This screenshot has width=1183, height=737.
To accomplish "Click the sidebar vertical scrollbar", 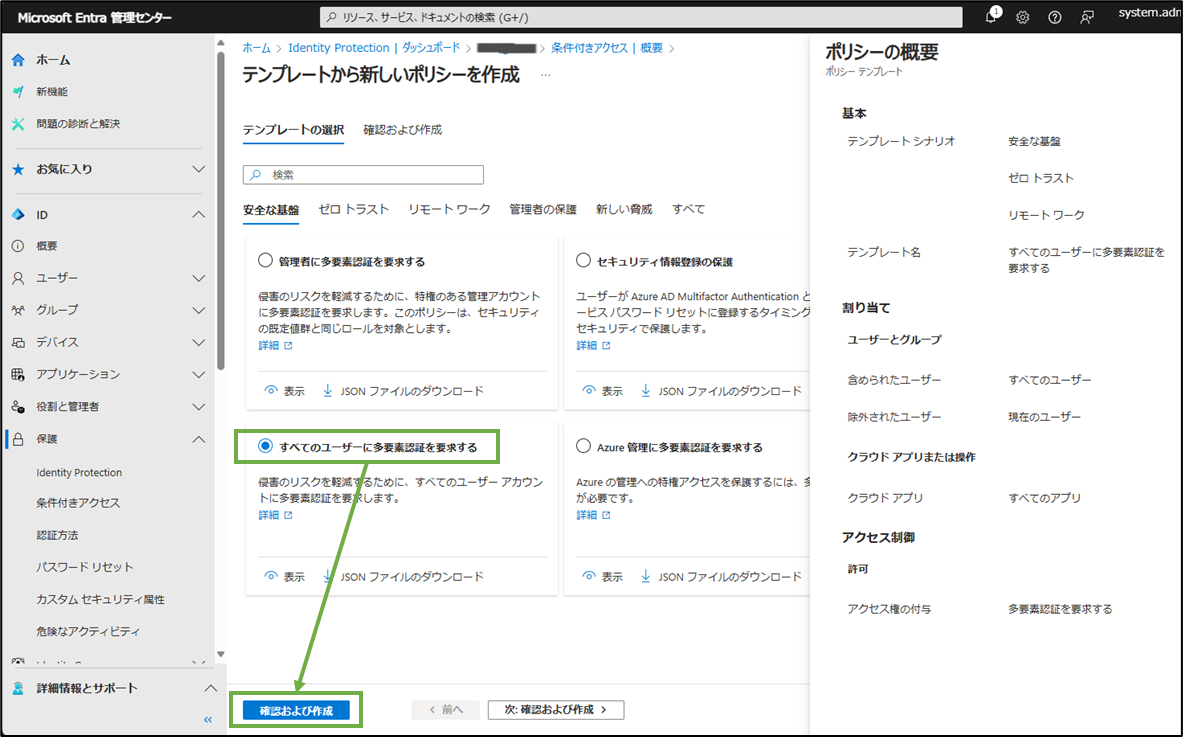I will pyautogui.click(x=220, y=211).
